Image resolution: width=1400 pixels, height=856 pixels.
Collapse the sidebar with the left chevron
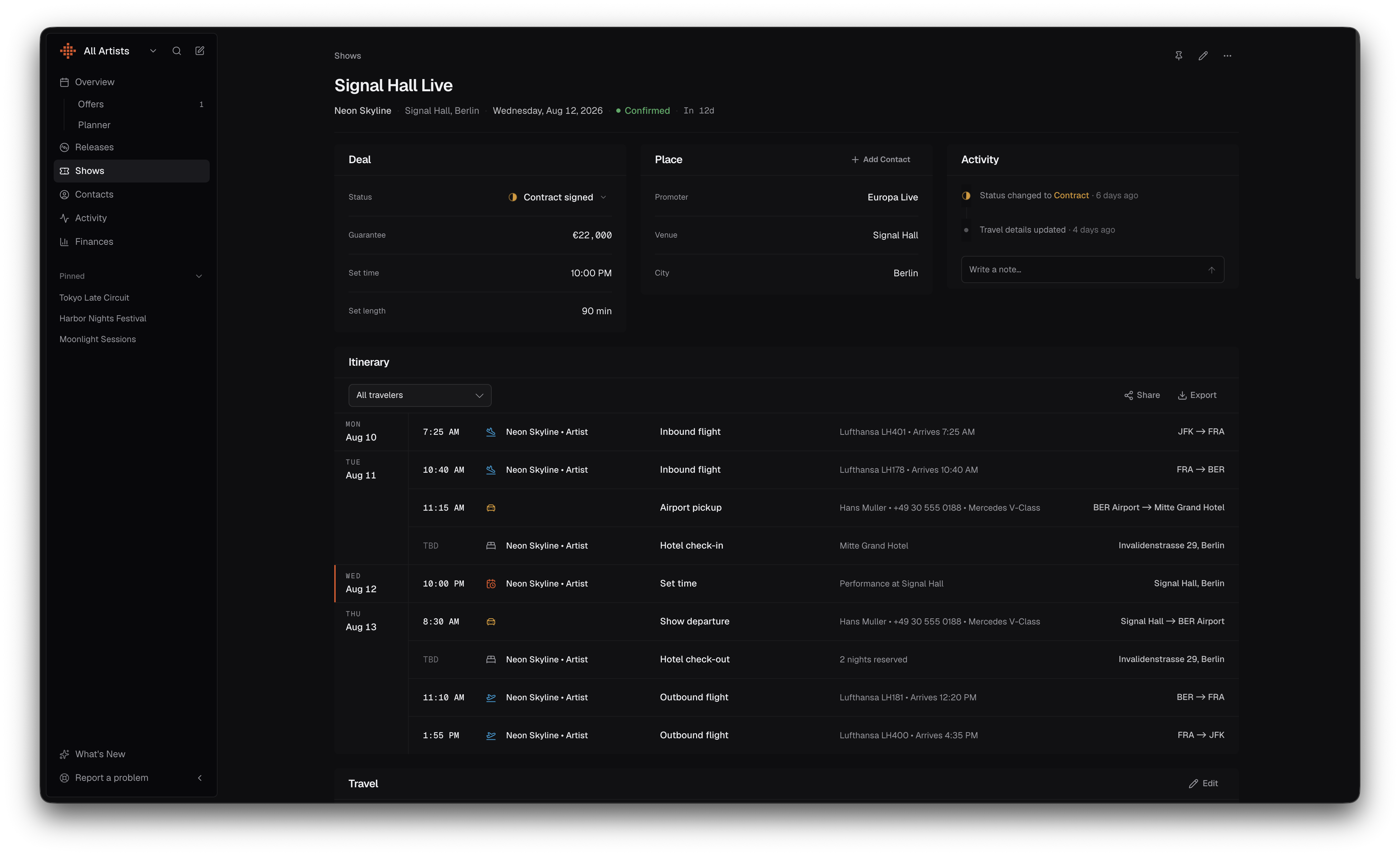pos(199,778)
